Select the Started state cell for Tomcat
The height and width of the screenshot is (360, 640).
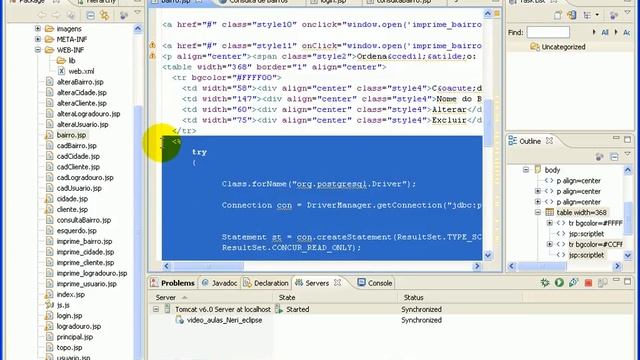[x=298, y=309]
